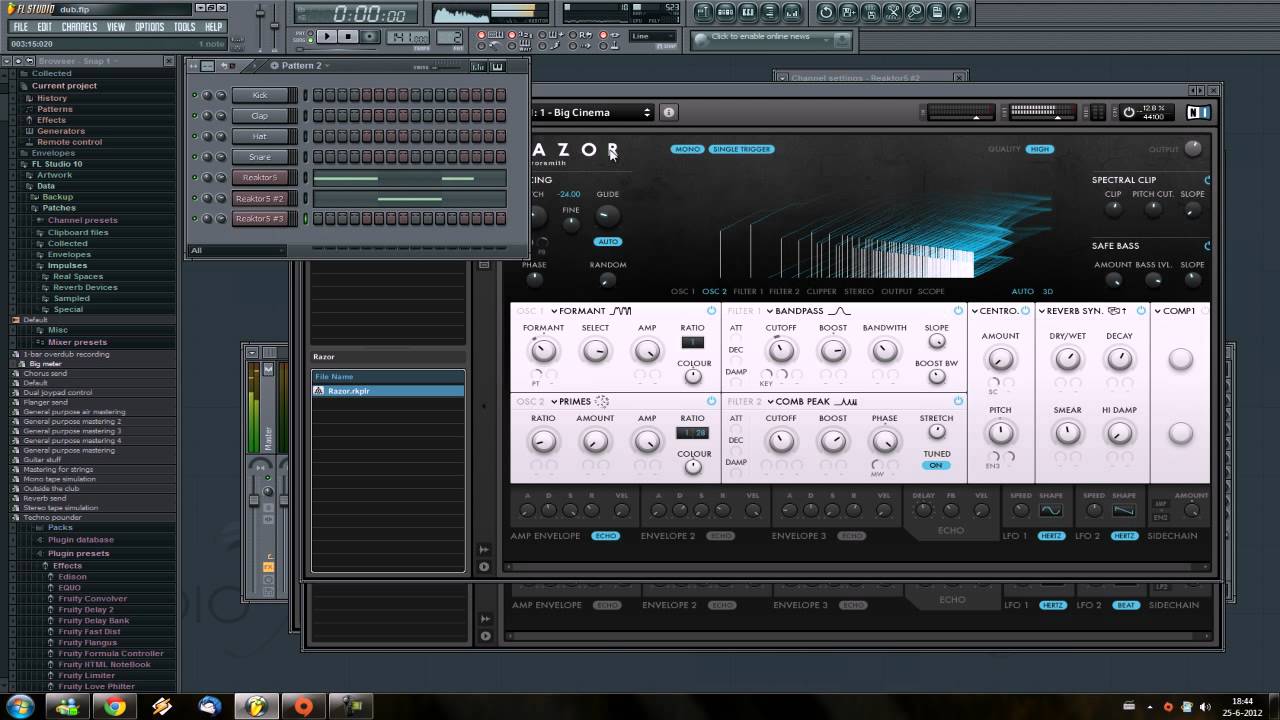This screenshot has height=720, width=1280.
Task: Select the Kick channel button
Action: click(260, 95)
